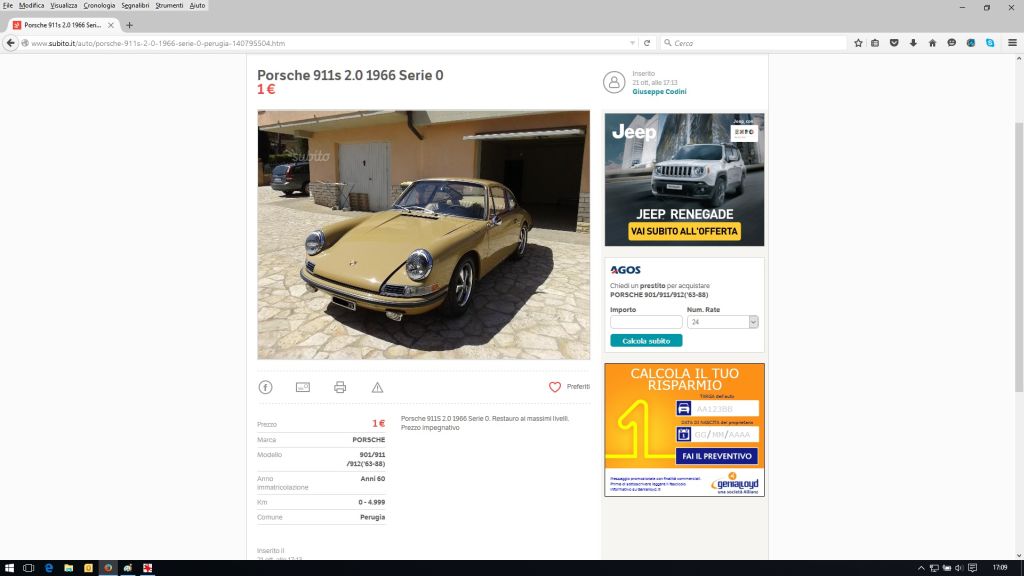Open the File menu
This screenshot has height=576, width=1024.
point(8,5)
